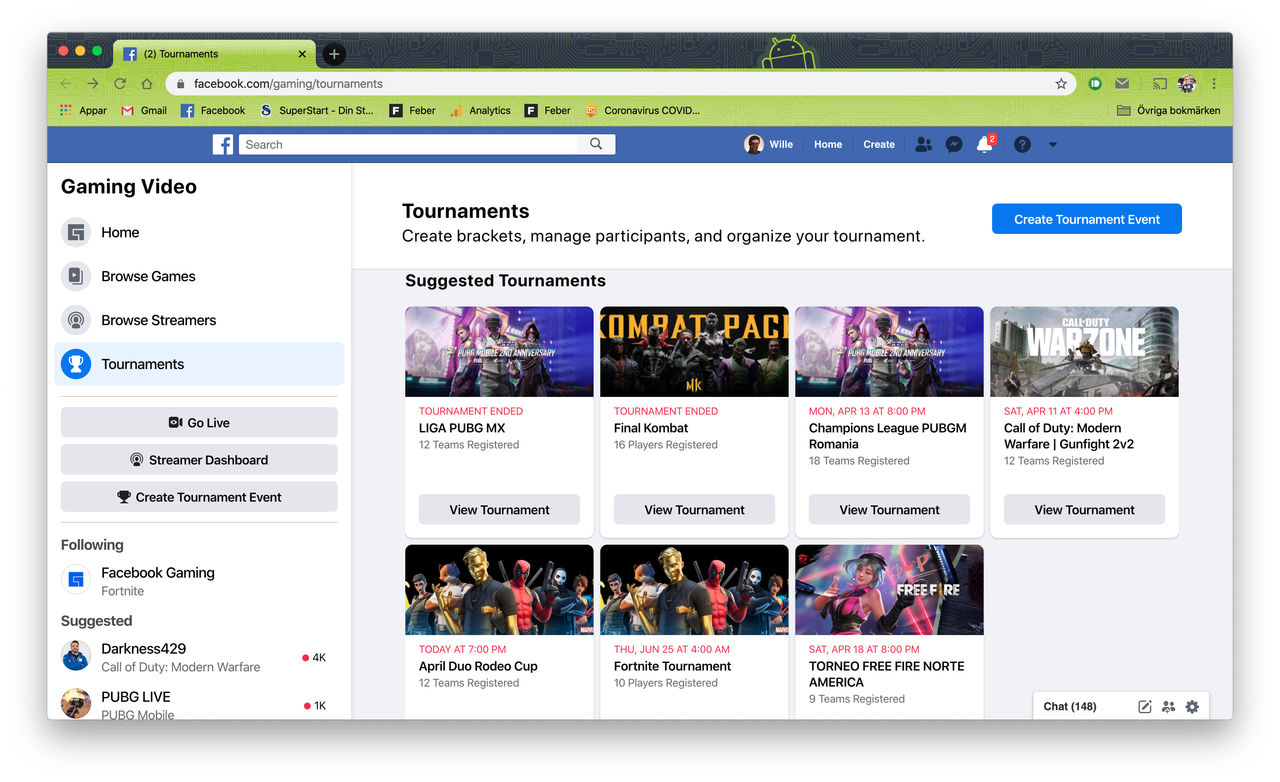The width and height of the screenshot is (1280, 782).
Task: View Tournament for Call of Duty Gunfight
Action: (1084, 509)
